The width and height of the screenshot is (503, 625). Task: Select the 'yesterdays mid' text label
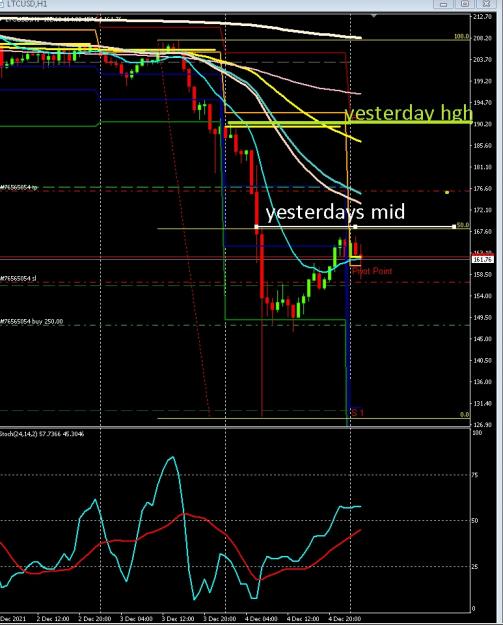click(335, 212)
